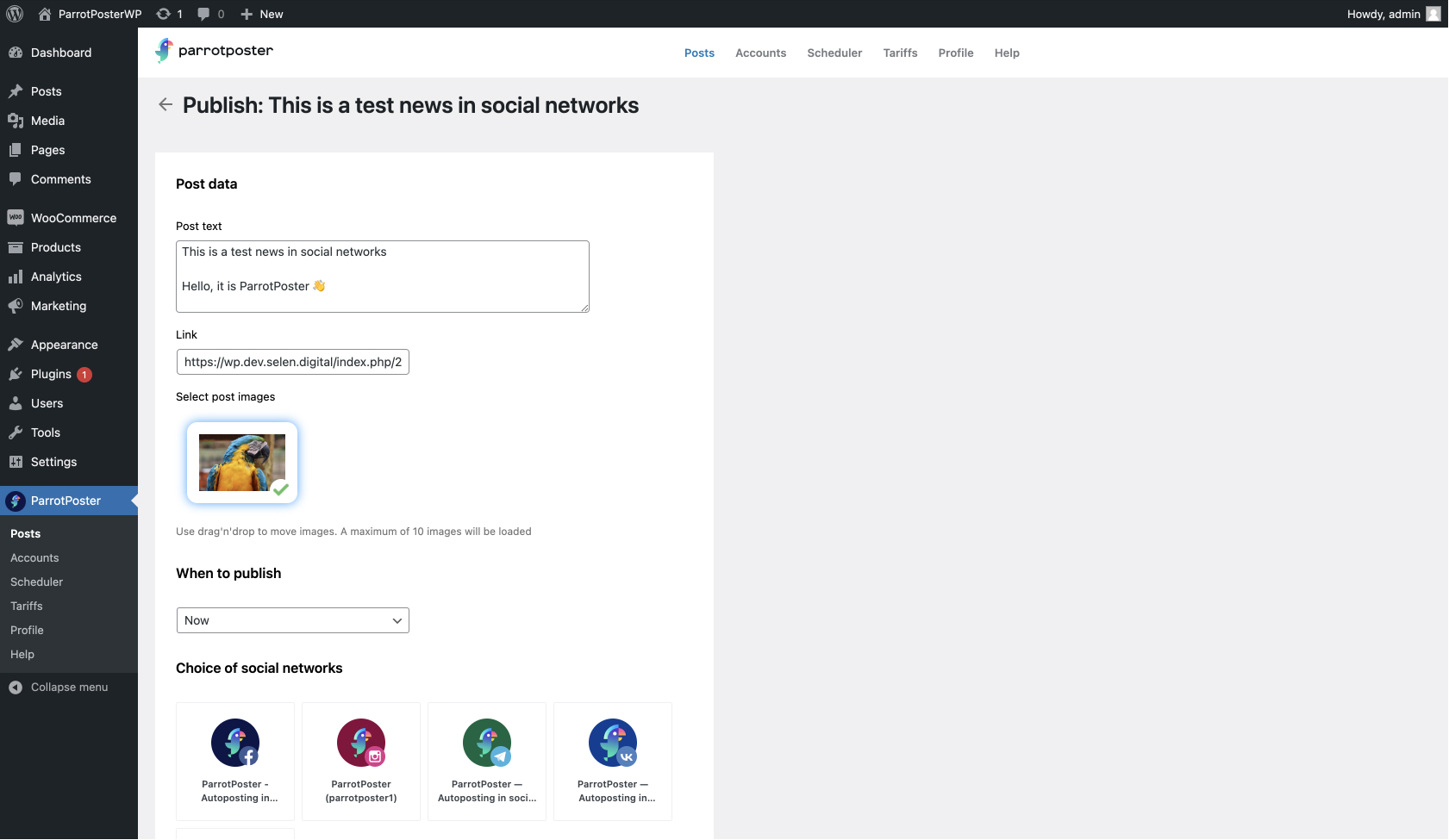The height and width of the screenshot is (840, 1449).
Task: Open the Profile tab in ParrotPoster header
Action: [956, 53]
